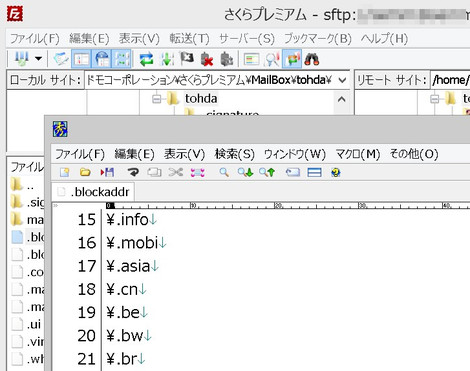Process transfer queue icon in FileZilla

167,59
